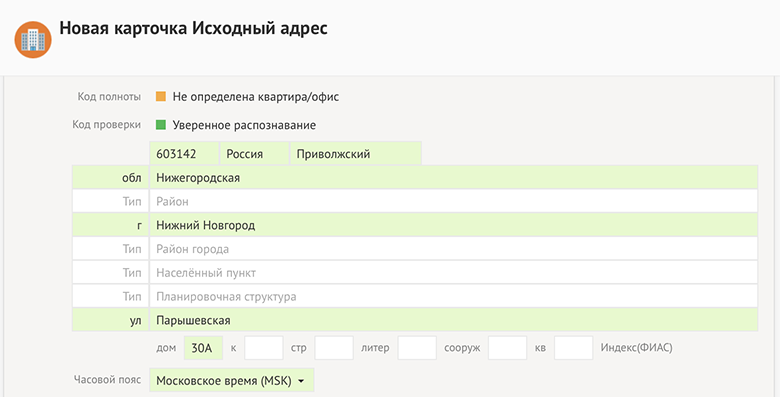Click the house number field 30А

(203, 348)
